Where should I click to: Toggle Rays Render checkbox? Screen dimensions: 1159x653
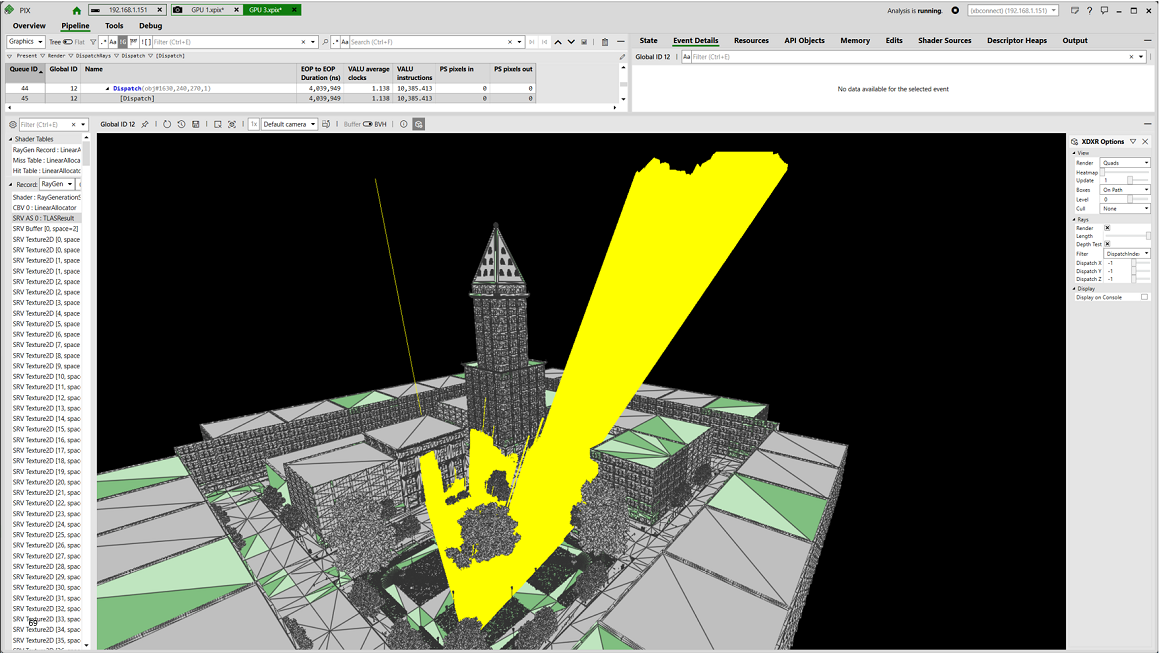click(1107, 228)
